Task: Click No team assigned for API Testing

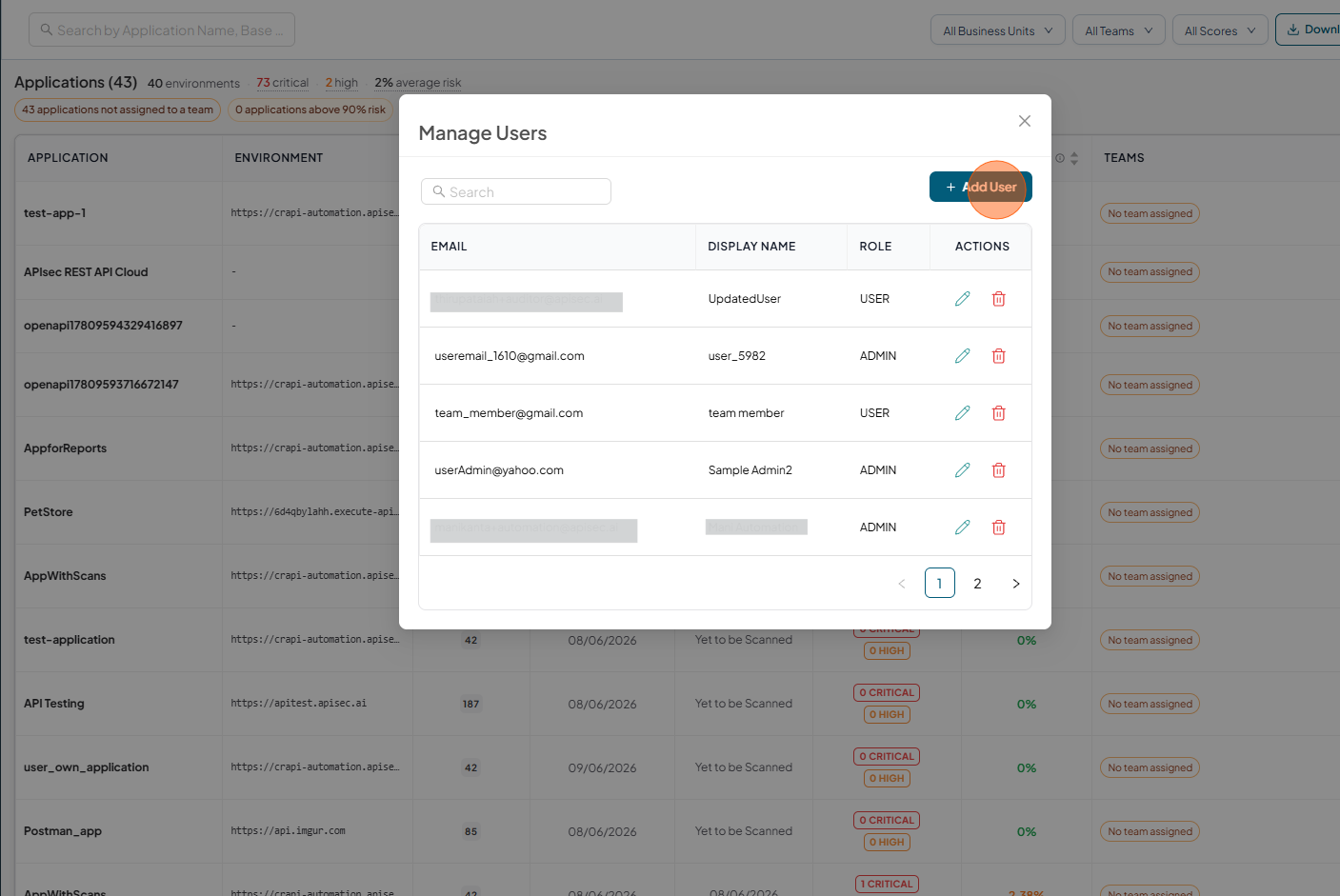Action: click(x=1150, y=704)
